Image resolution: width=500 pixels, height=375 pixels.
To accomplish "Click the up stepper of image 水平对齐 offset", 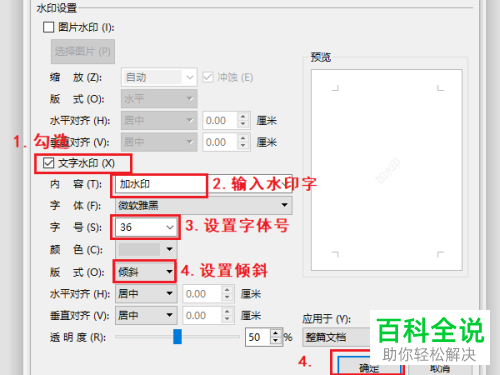I will [243, 116].
